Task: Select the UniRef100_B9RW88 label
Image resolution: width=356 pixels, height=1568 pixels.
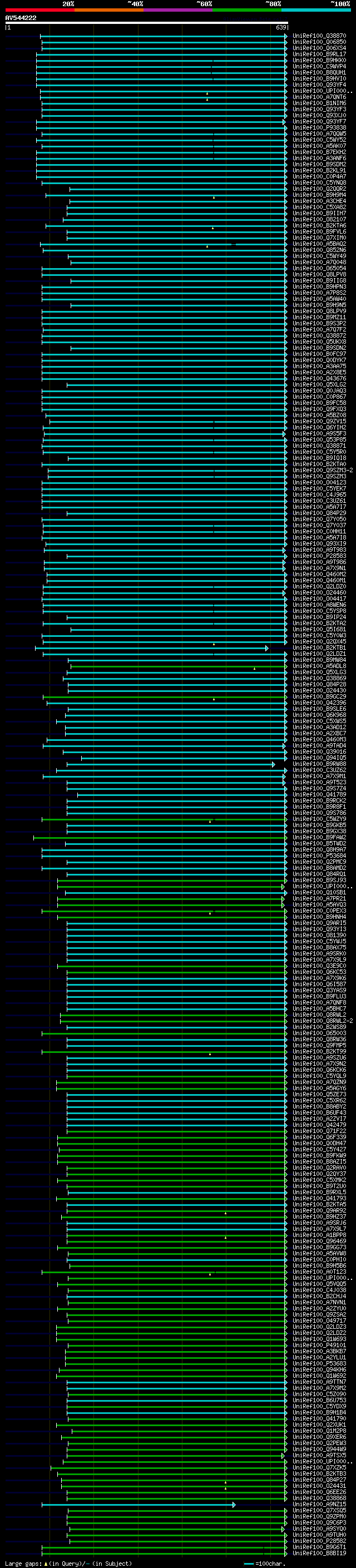Action: pyautogui.click(x=319, y=764)
